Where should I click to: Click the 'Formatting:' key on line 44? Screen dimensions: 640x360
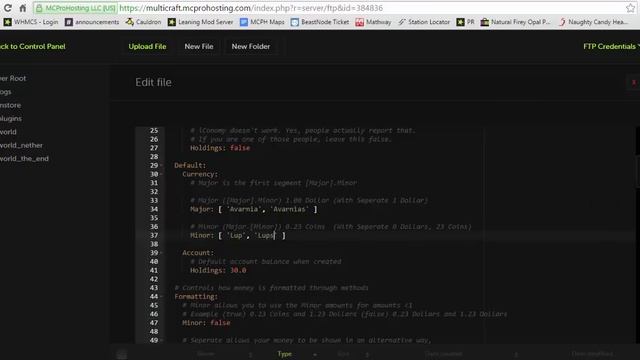click(x=196, y=297)
